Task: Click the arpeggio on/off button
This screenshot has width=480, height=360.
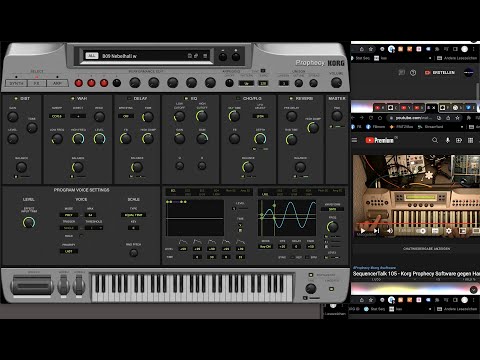Action: 229,83
